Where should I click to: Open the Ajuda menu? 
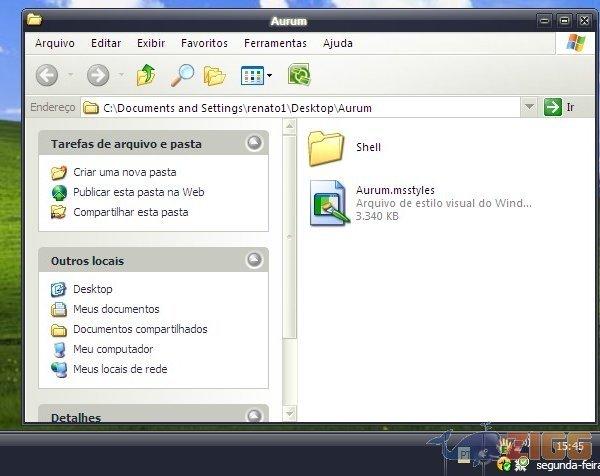pyautogui.click(x=338, y=43)
